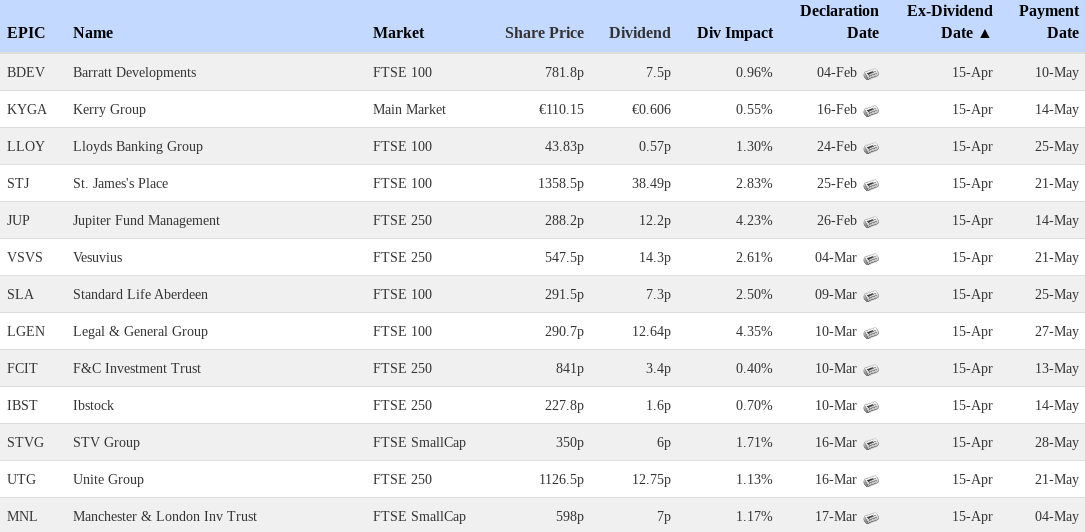Image resolution: width=1085 pixels, height=532 pixels.
Task: Select the MNL ticker cell
Action: click(x=22, y=517)
